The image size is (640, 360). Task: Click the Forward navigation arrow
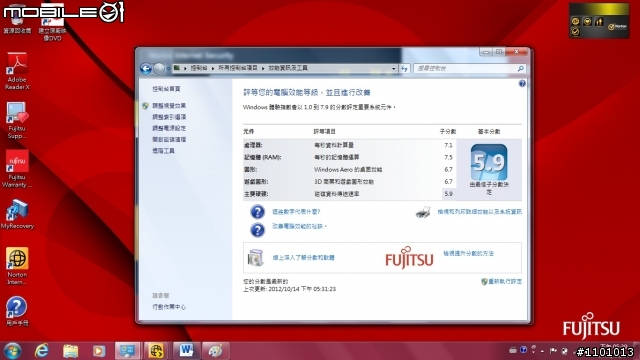coord(159,69)
